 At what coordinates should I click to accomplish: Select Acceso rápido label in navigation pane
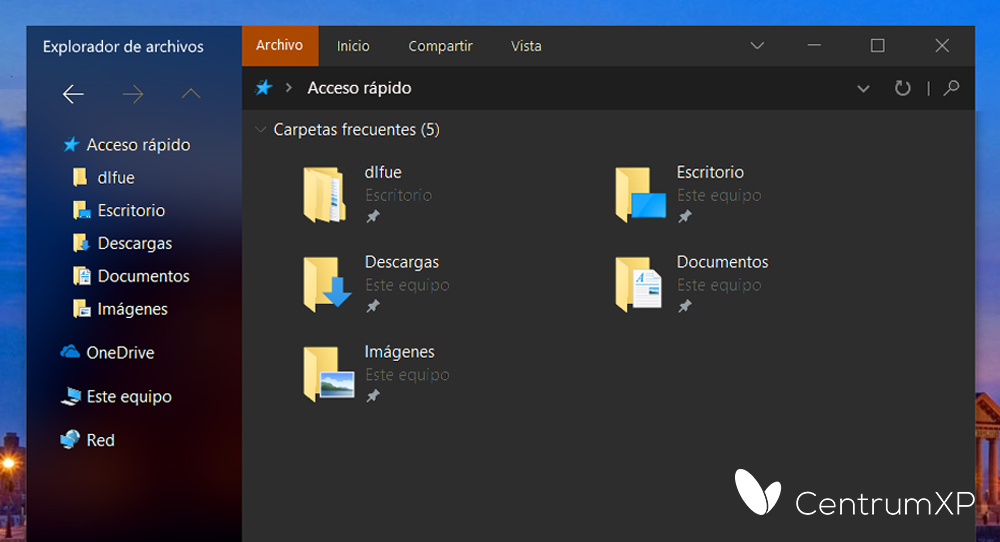(138, 145)
